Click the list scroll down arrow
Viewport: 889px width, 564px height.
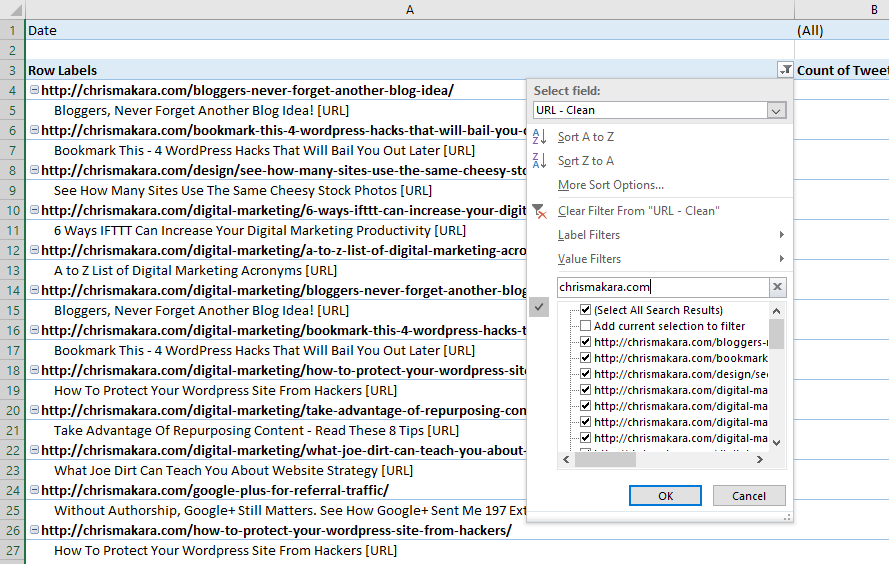777,443
